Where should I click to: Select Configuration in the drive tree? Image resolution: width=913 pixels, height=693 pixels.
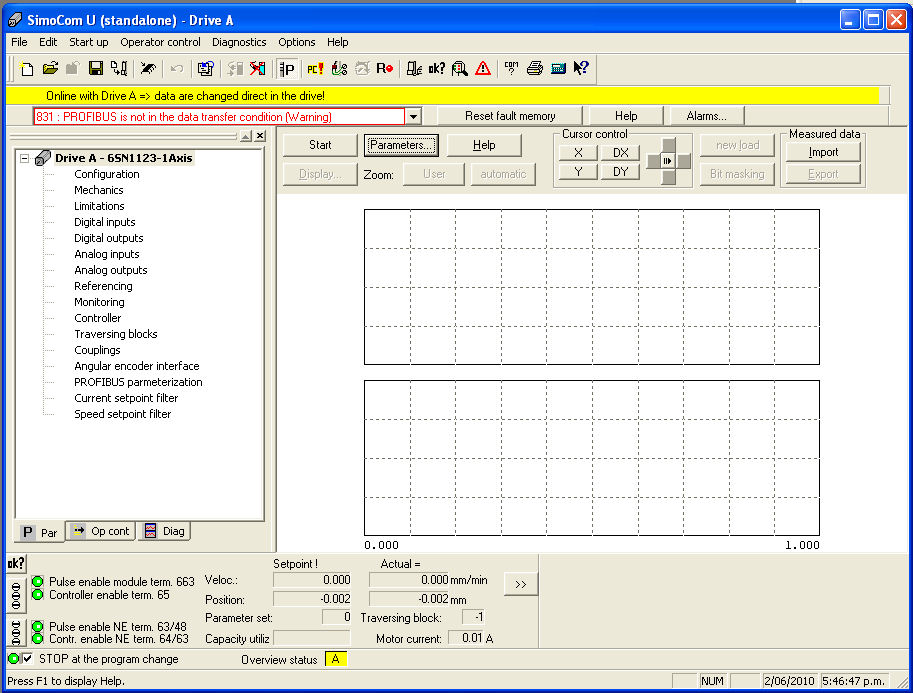(x=107, y=174)
